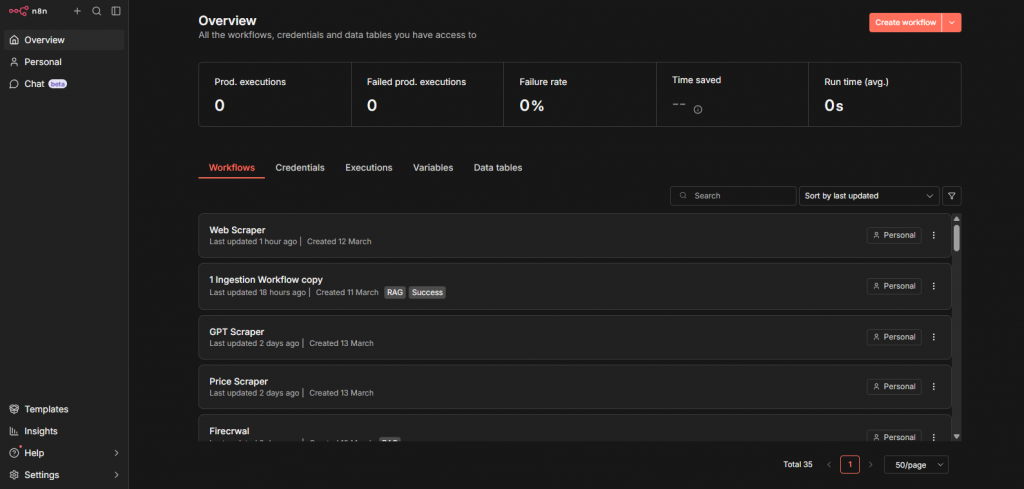Click the workflow list scrollbar thumb
The width and height of the screenshot is (1024, 489).
tap(957, 238)
